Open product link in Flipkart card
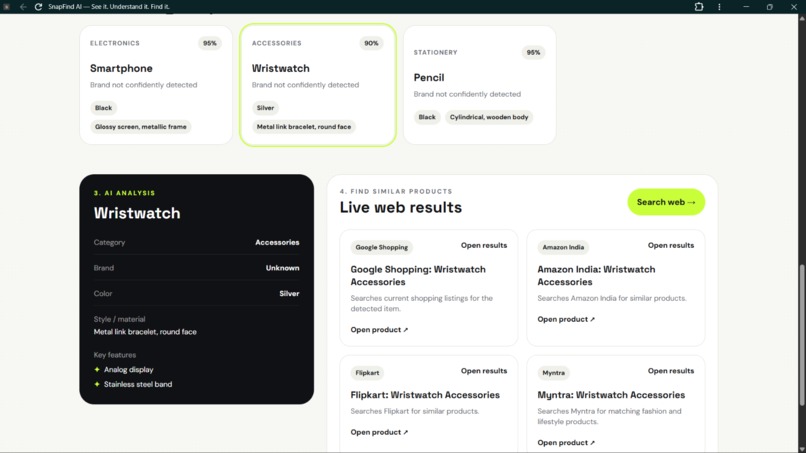This screenshot has width=806, height=453. [379, 432]
